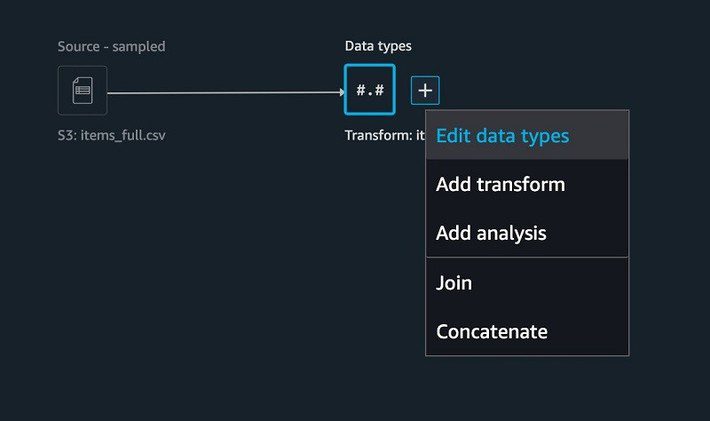710x421 pixels.
Task: Select Add analysis menu entry
Action: coord(527,233)
